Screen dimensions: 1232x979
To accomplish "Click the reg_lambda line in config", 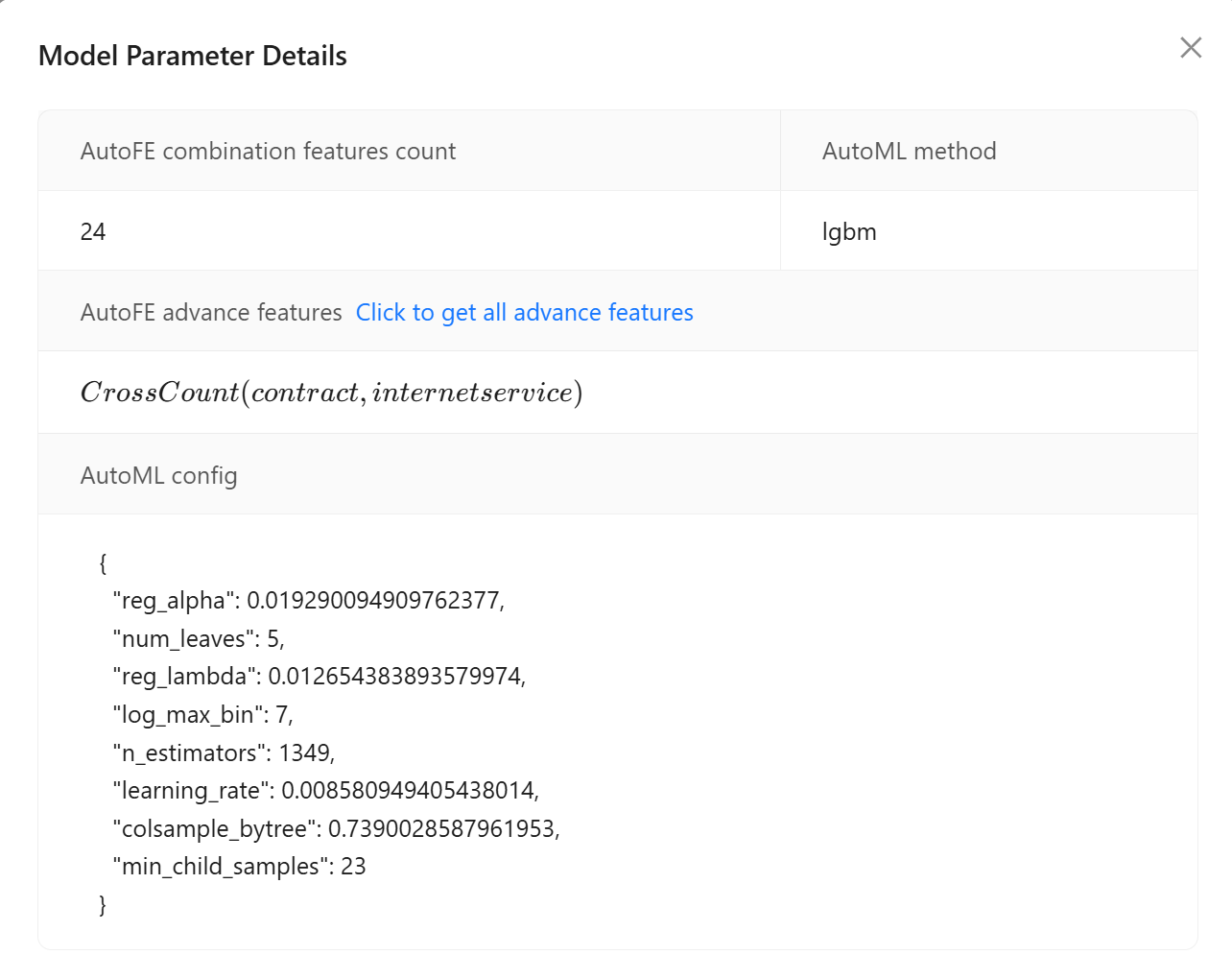I will 319,677.
